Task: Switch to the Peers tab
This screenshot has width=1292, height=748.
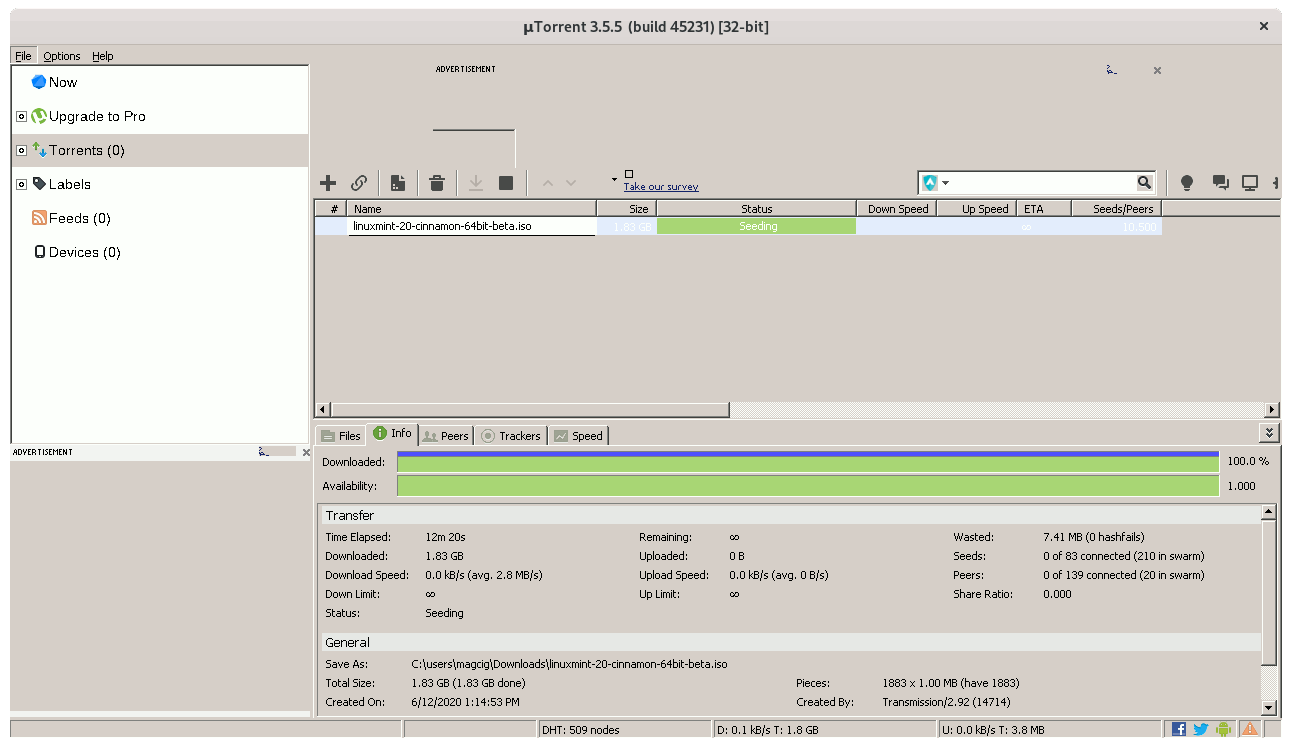Action: [x=445, y=435]
